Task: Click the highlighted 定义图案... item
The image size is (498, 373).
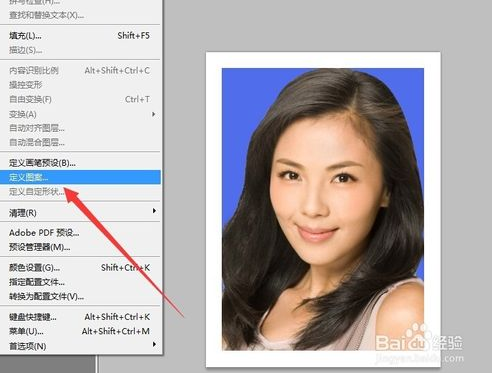Action: (x=80, y=177)
